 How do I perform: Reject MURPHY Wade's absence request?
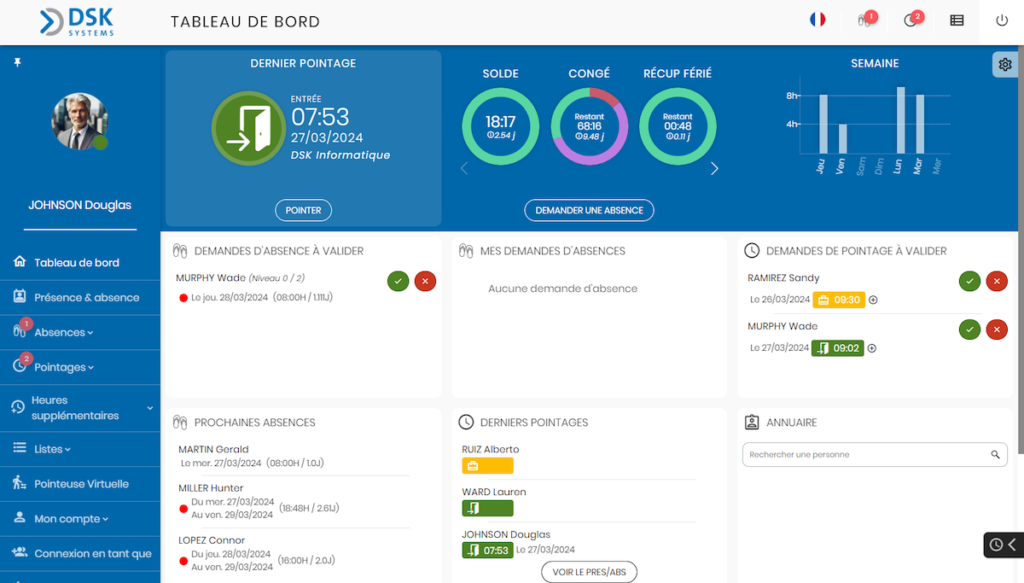coord(425,281)
